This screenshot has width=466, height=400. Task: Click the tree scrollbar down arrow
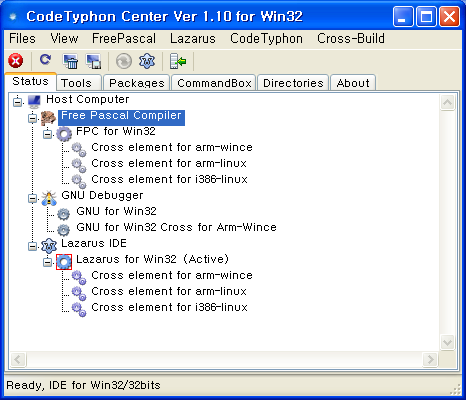[447, 342]
